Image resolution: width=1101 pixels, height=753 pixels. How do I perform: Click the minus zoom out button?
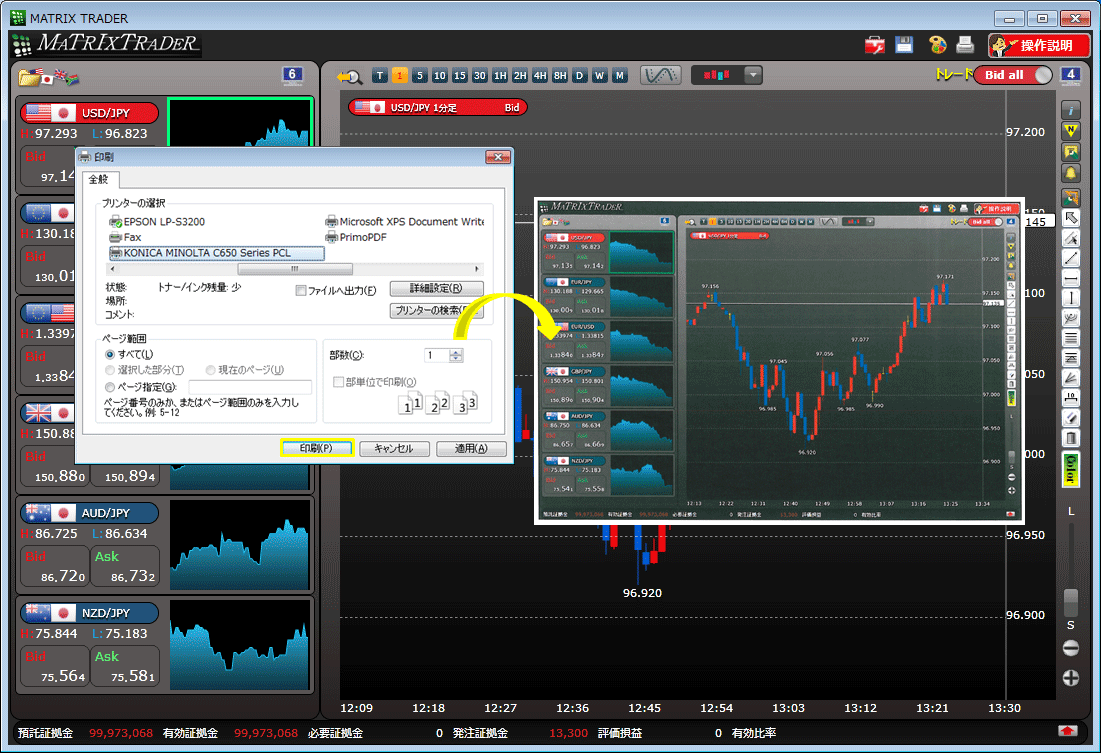click(x=1070, y=648)
